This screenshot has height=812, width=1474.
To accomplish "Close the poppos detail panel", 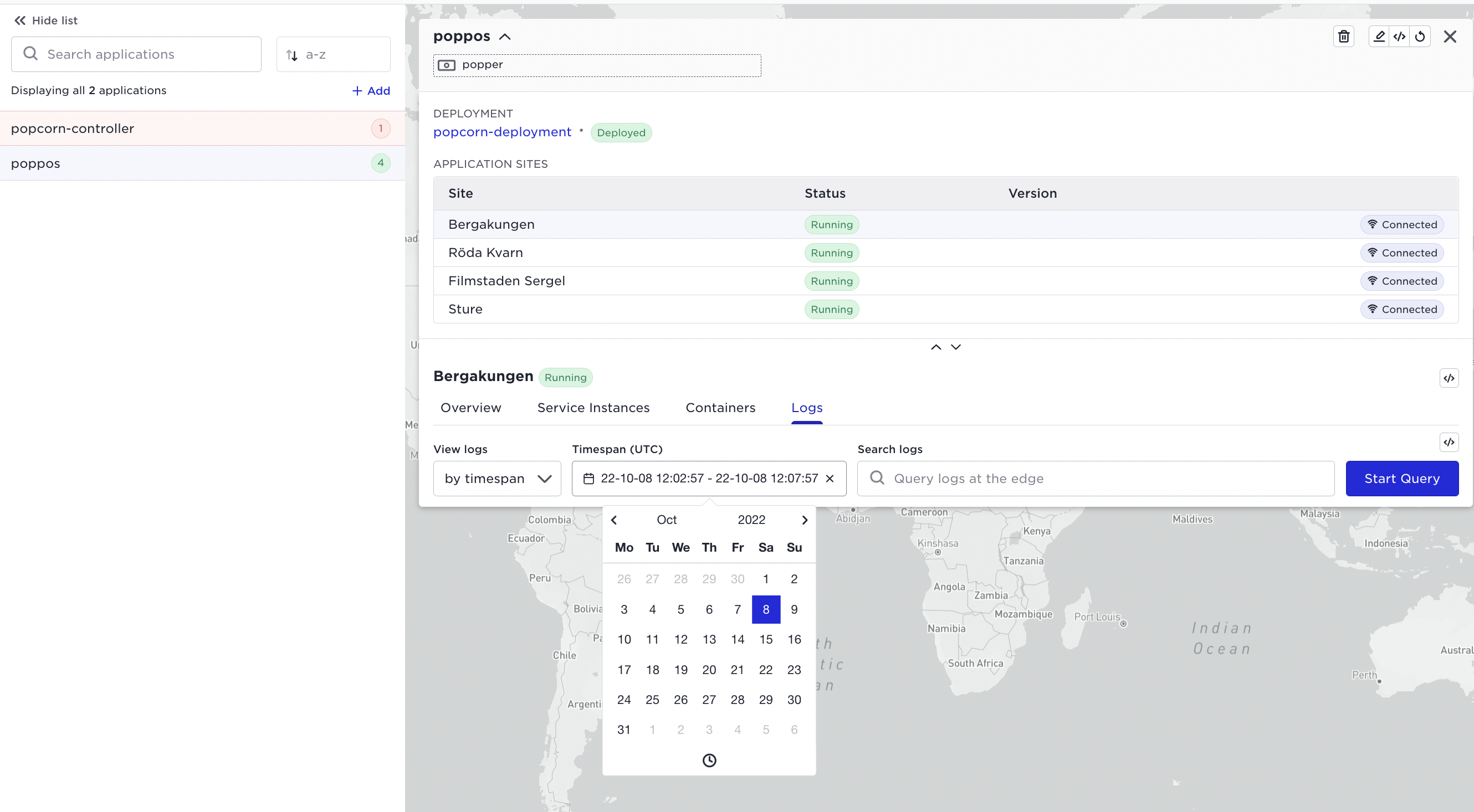I will tap(1450, 37).
